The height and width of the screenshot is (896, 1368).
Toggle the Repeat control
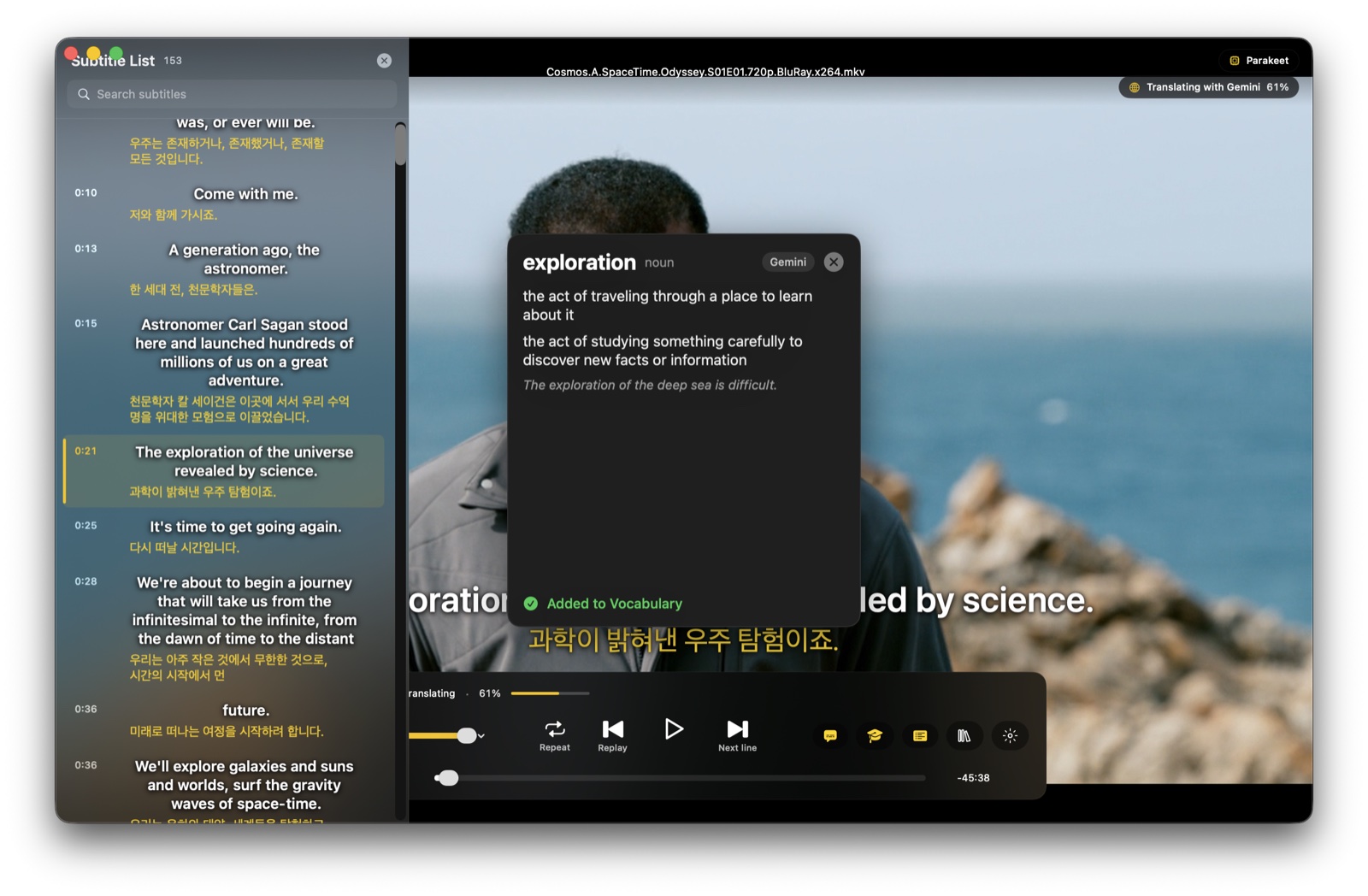click(555, 735)
